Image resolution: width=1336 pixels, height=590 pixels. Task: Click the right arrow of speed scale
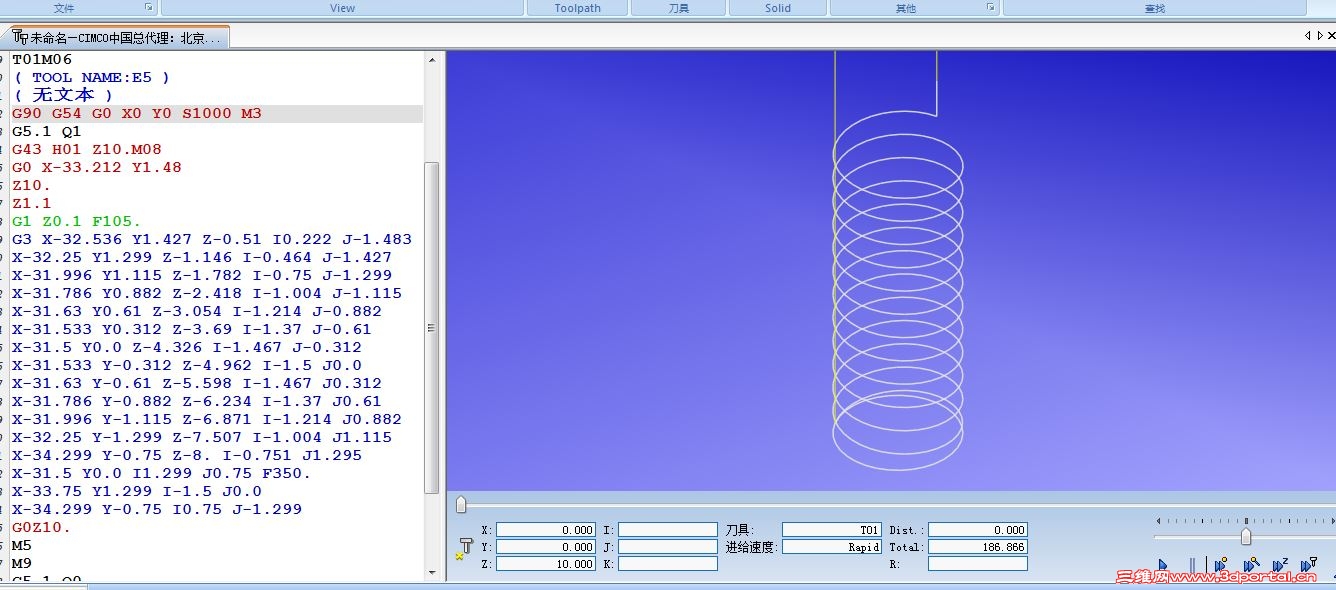[x=1332, y=521]
